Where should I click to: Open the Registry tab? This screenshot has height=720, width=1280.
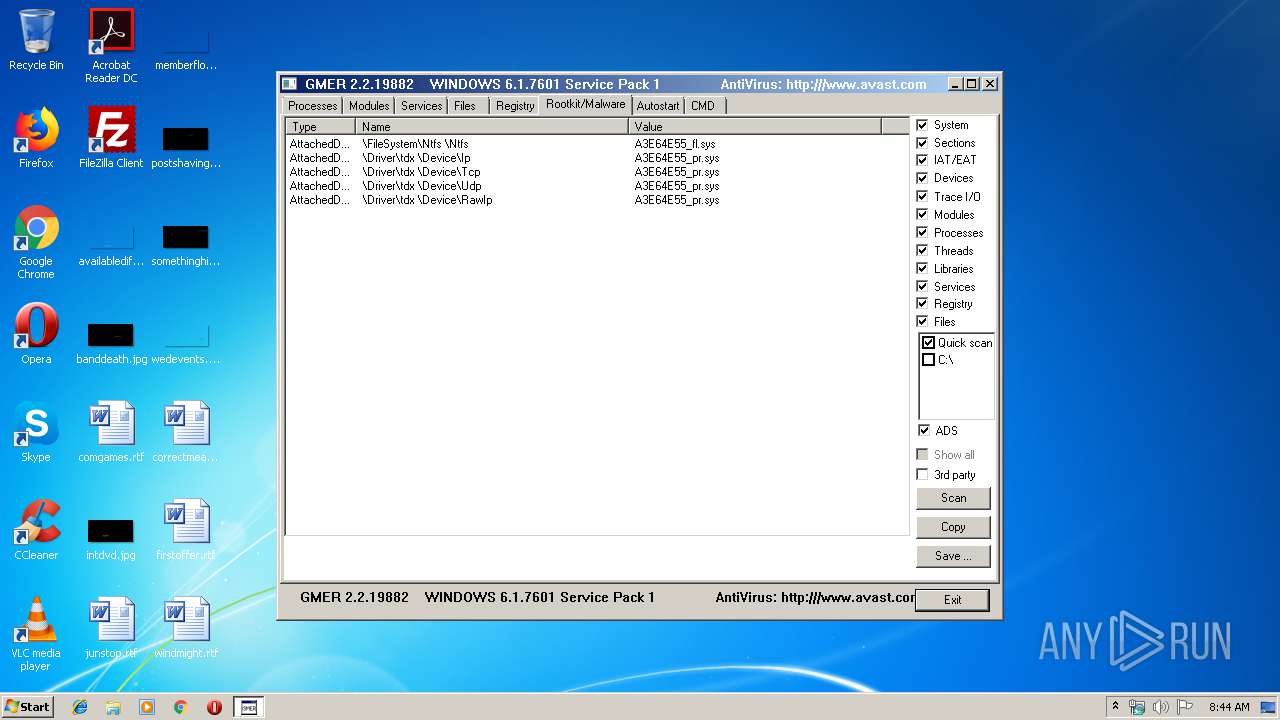(x=515, y=106)
